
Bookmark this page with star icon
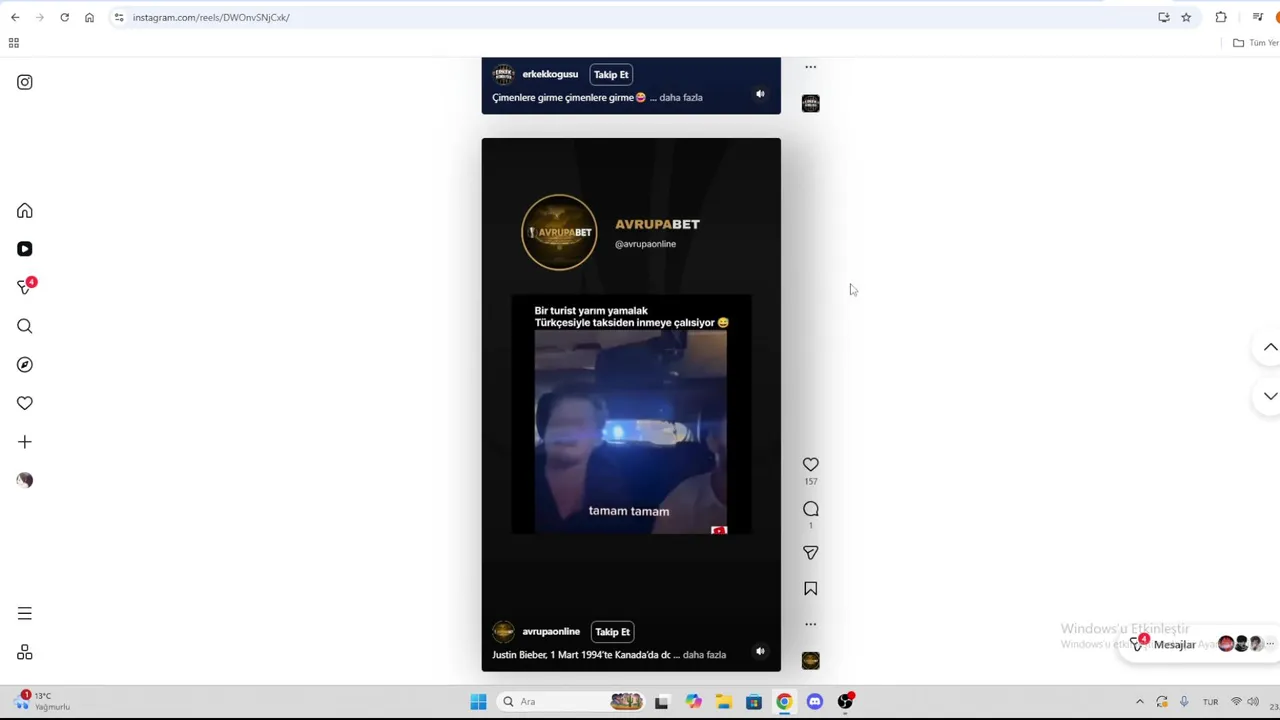click(x=1186, y=17)
